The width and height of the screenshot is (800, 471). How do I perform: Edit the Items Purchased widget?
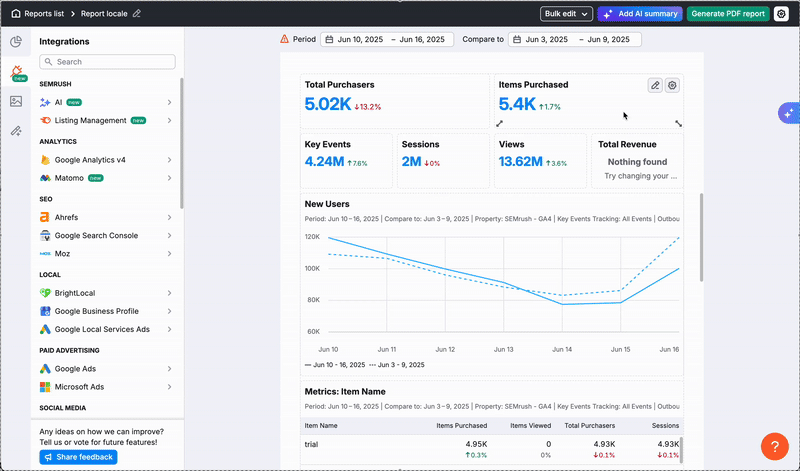point(655,86)
